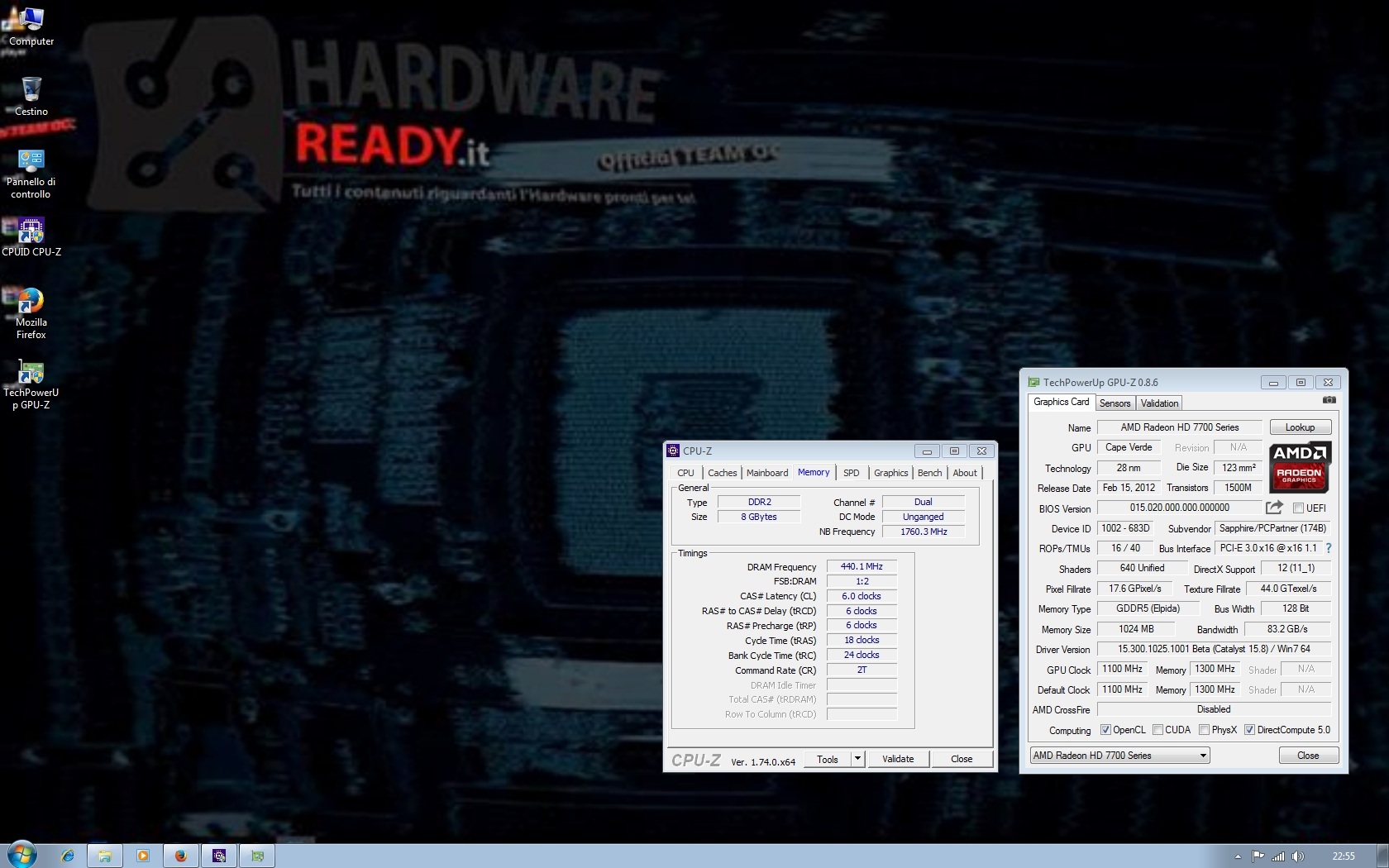Click the GPU-Z Close button
1389x868 pixels.
(1308, 756)
